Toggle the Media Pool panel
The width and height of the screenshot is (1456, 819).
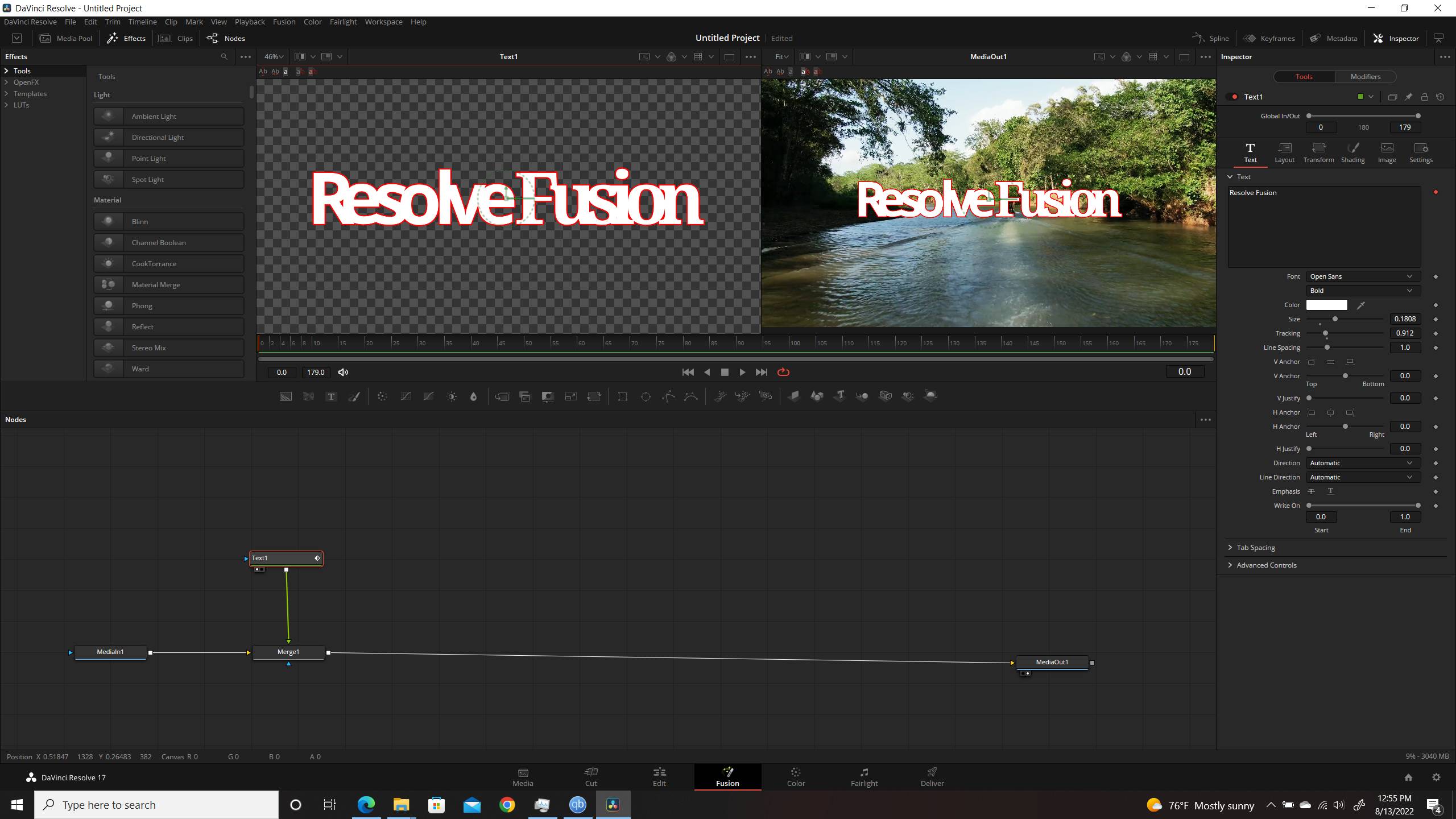(66, 38)
